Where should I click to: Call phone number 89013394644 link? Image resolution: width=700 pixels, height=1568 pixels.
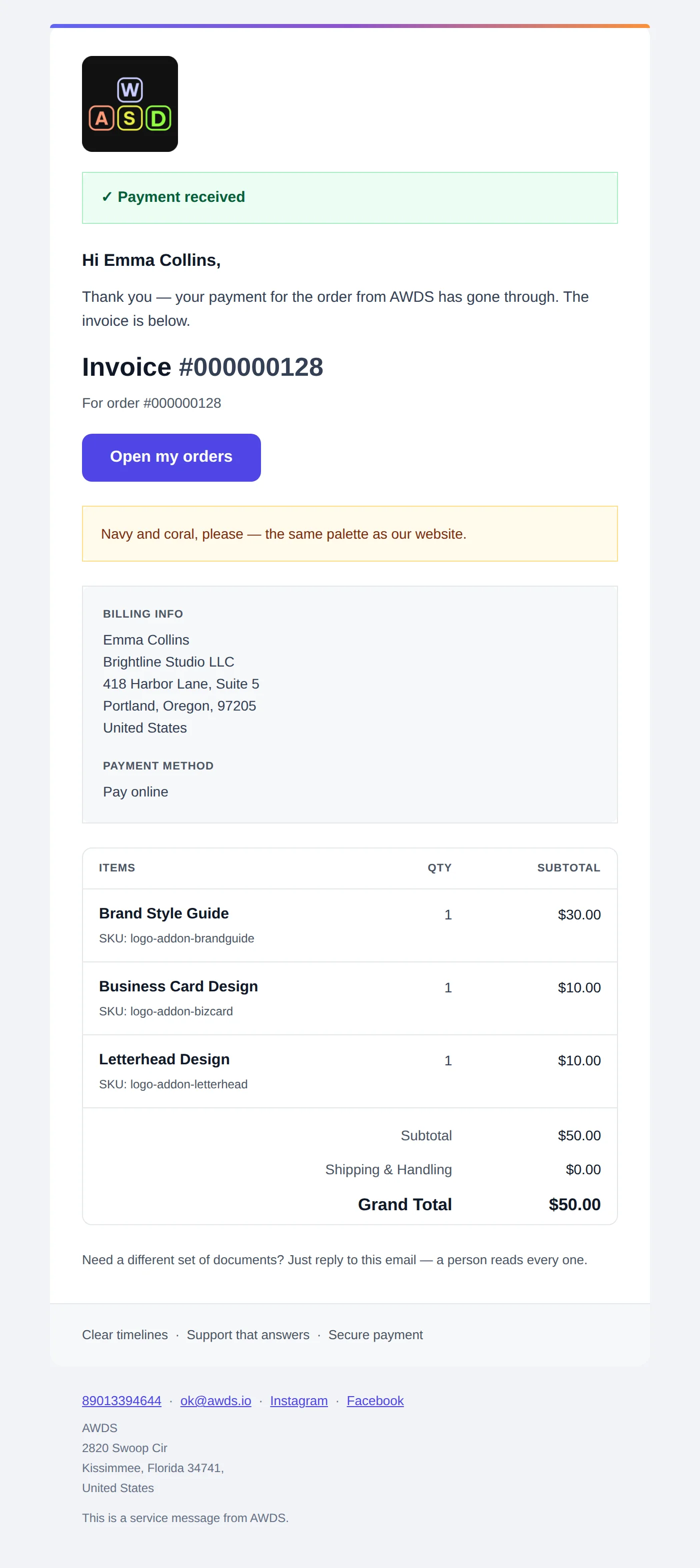(x=122, y=1401)
